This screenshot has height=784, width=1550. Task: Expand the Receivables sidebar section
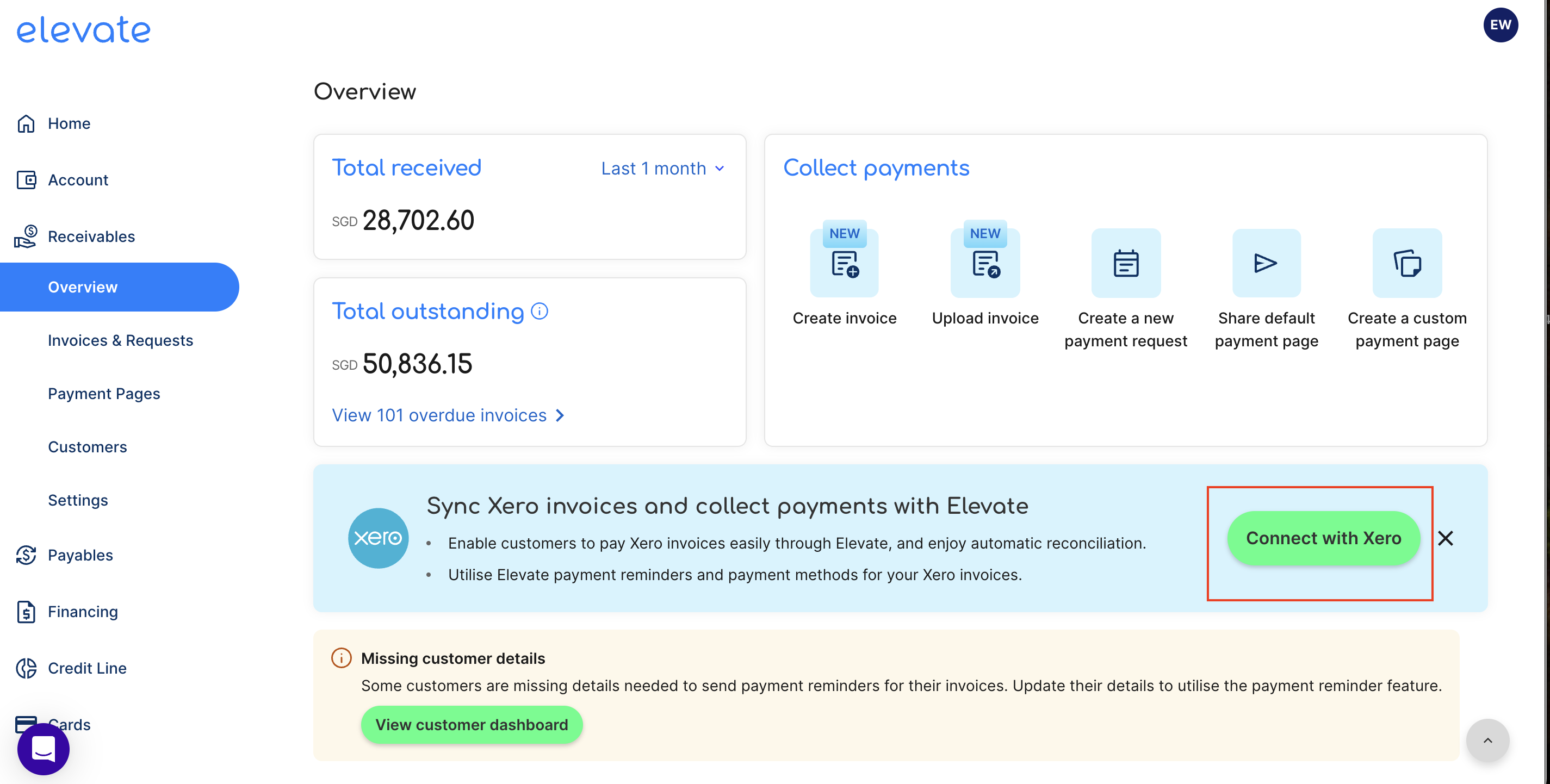(91, 237)
